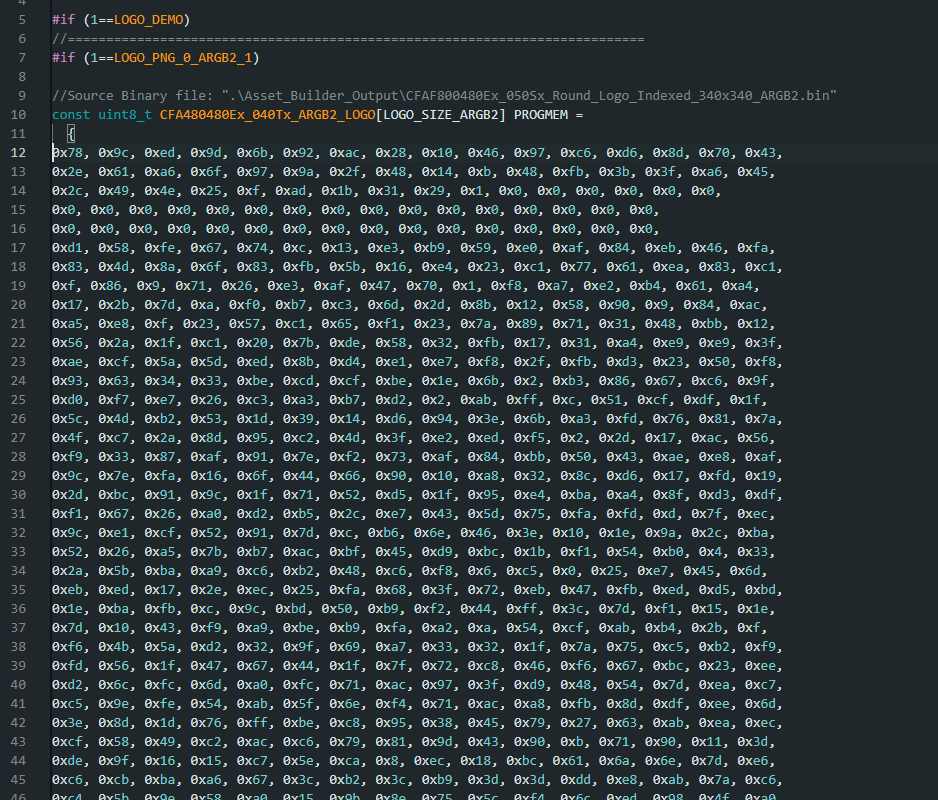Image resolution: width=938 pixels, height=800 pixels.
Task: Click line number 46 in the gutter
Action: [19, 798]
